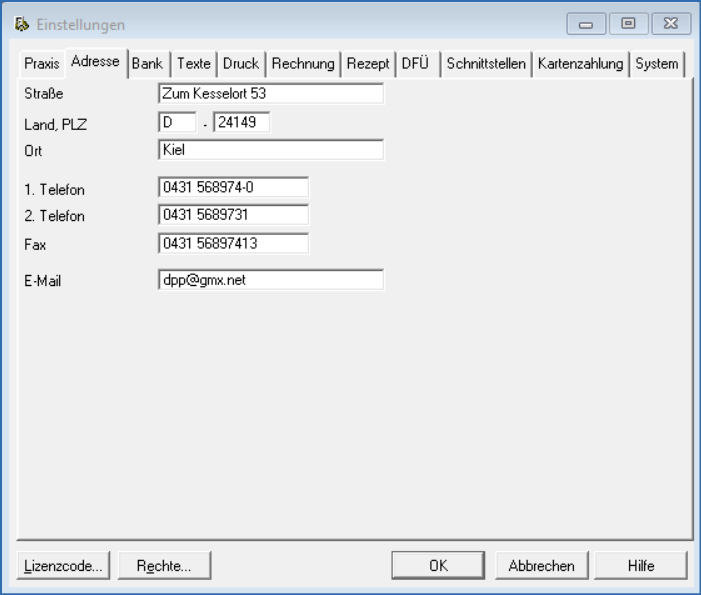Cancel with the Abbrechen button
Image resolution: width=701 pixels, height=595 pixels.
pos(542,565)
